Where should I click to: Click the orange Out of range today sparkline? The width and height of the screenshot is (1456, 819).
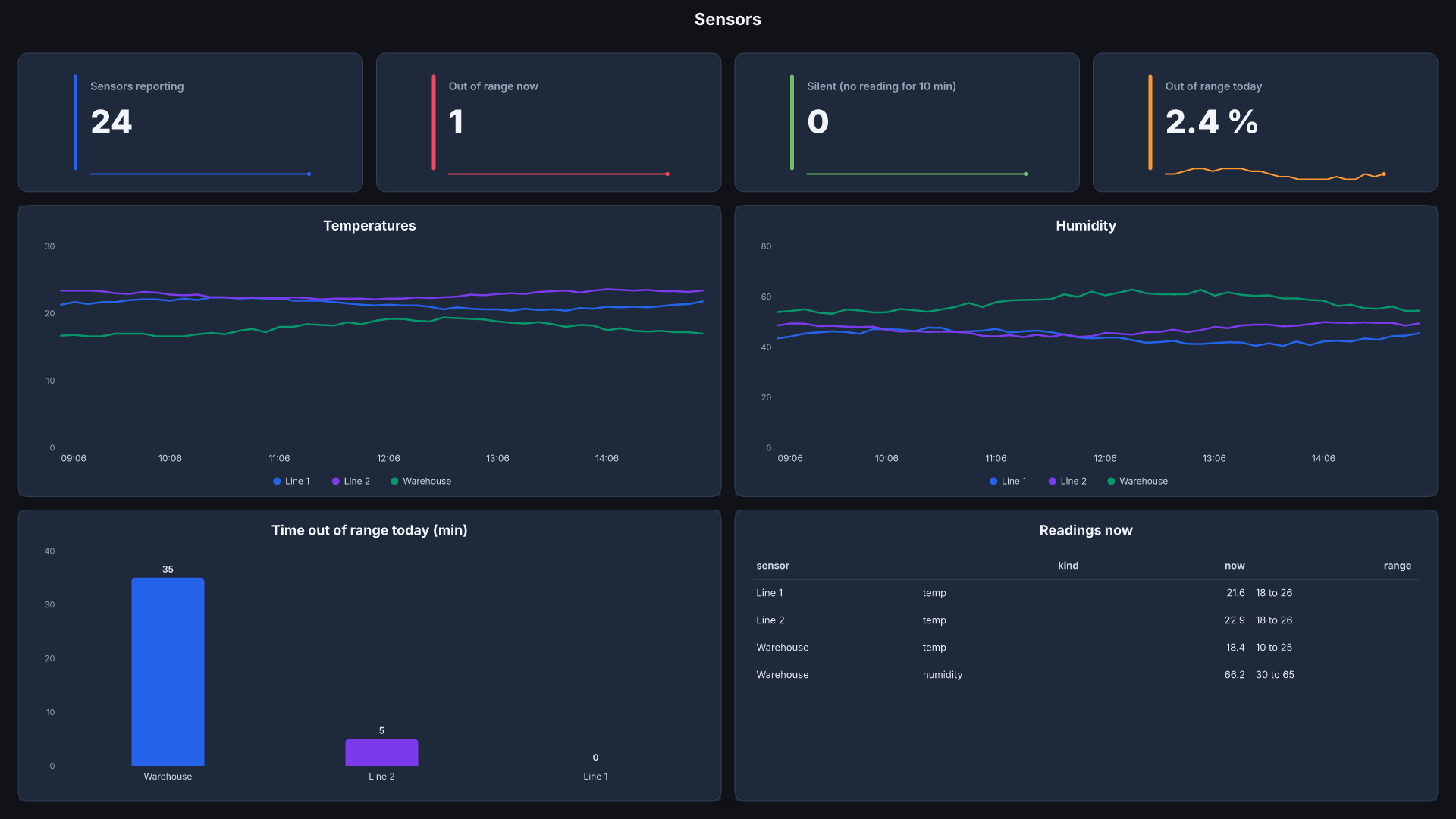pyautogui.click(x=1276, y=174)
